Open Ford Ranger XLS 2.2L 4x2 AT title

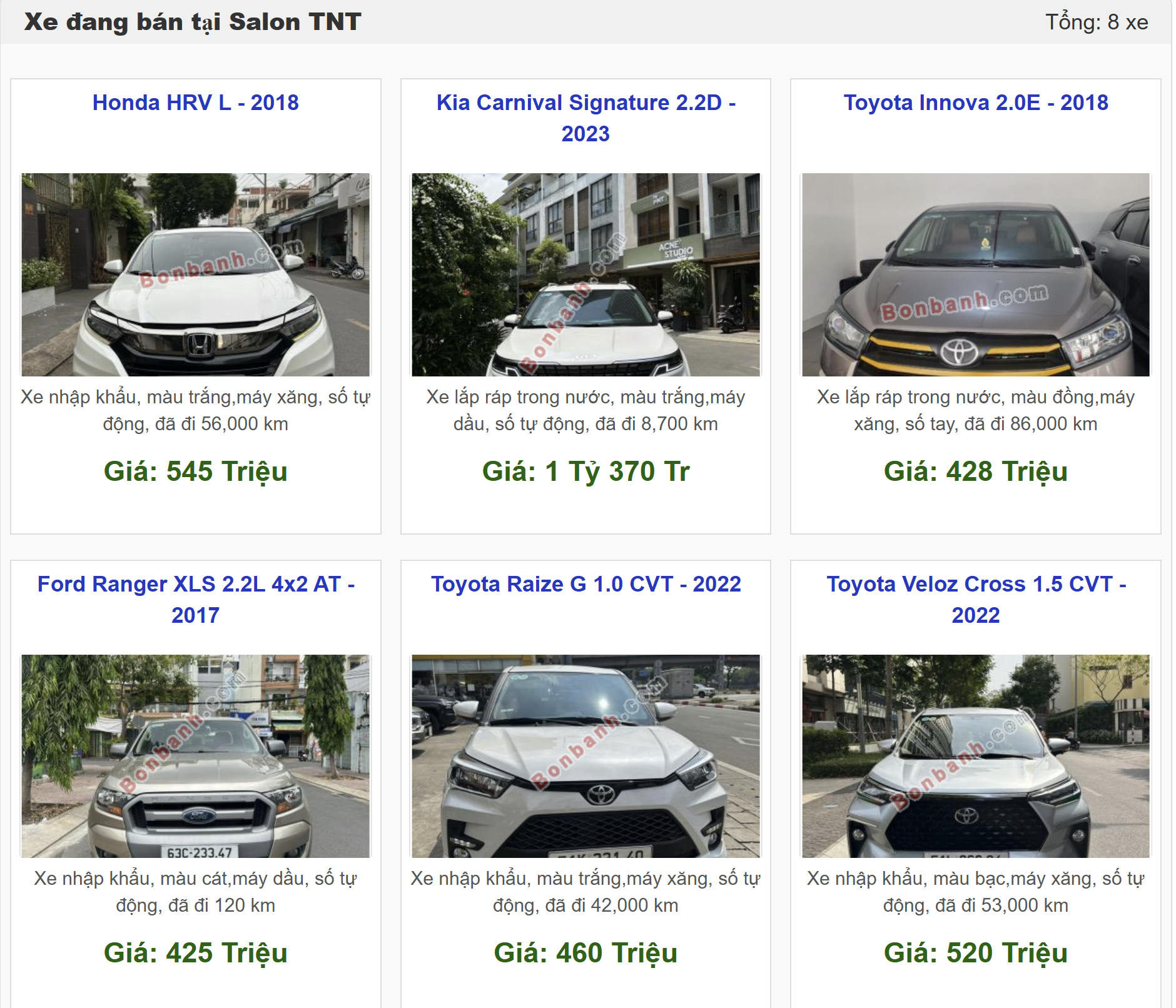[x=195, y=600]
